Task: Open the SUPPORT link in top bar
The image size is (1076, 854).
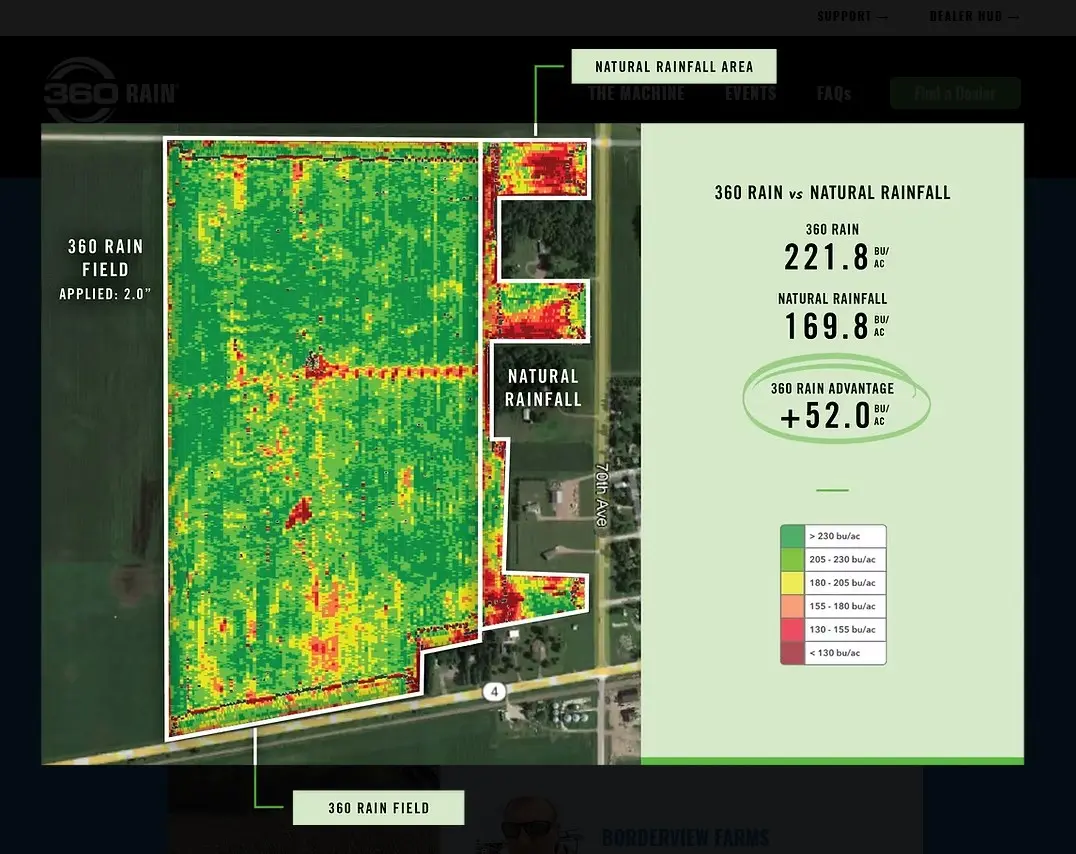Action: [852, 17]
